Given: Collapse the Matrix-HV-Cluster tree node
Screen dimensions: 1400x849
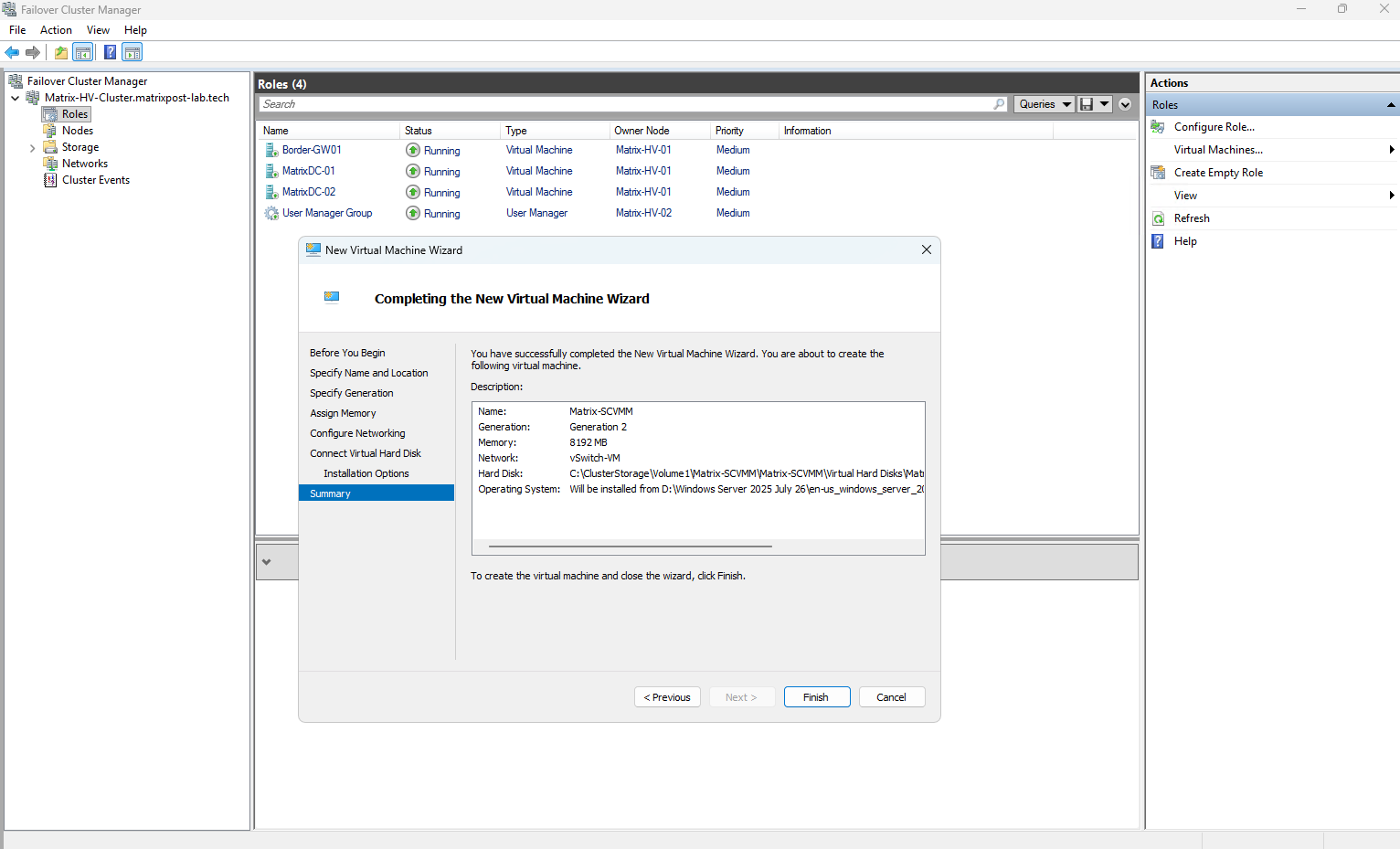Looking at the screenshot, I should coord(16,98).
